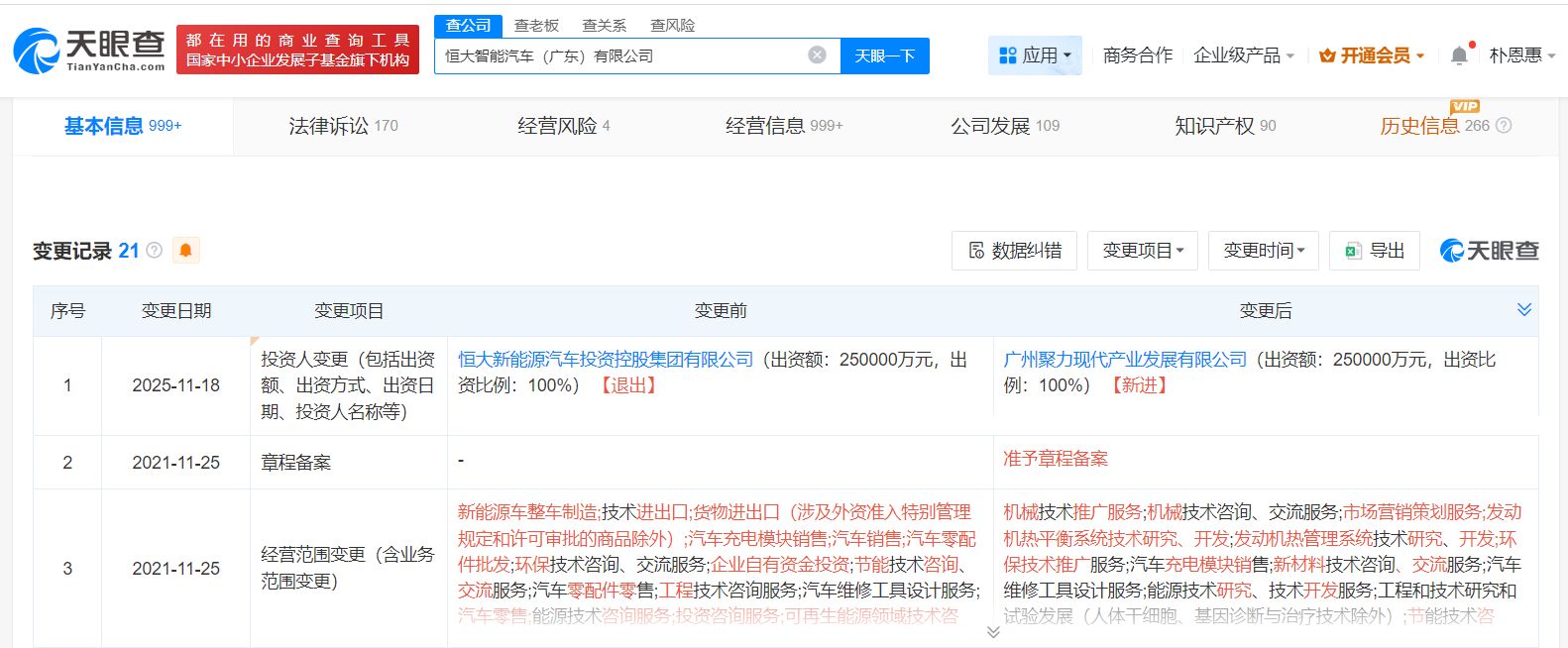
Task: Switch to the 基本信息 tab
Action: [123, 126]
